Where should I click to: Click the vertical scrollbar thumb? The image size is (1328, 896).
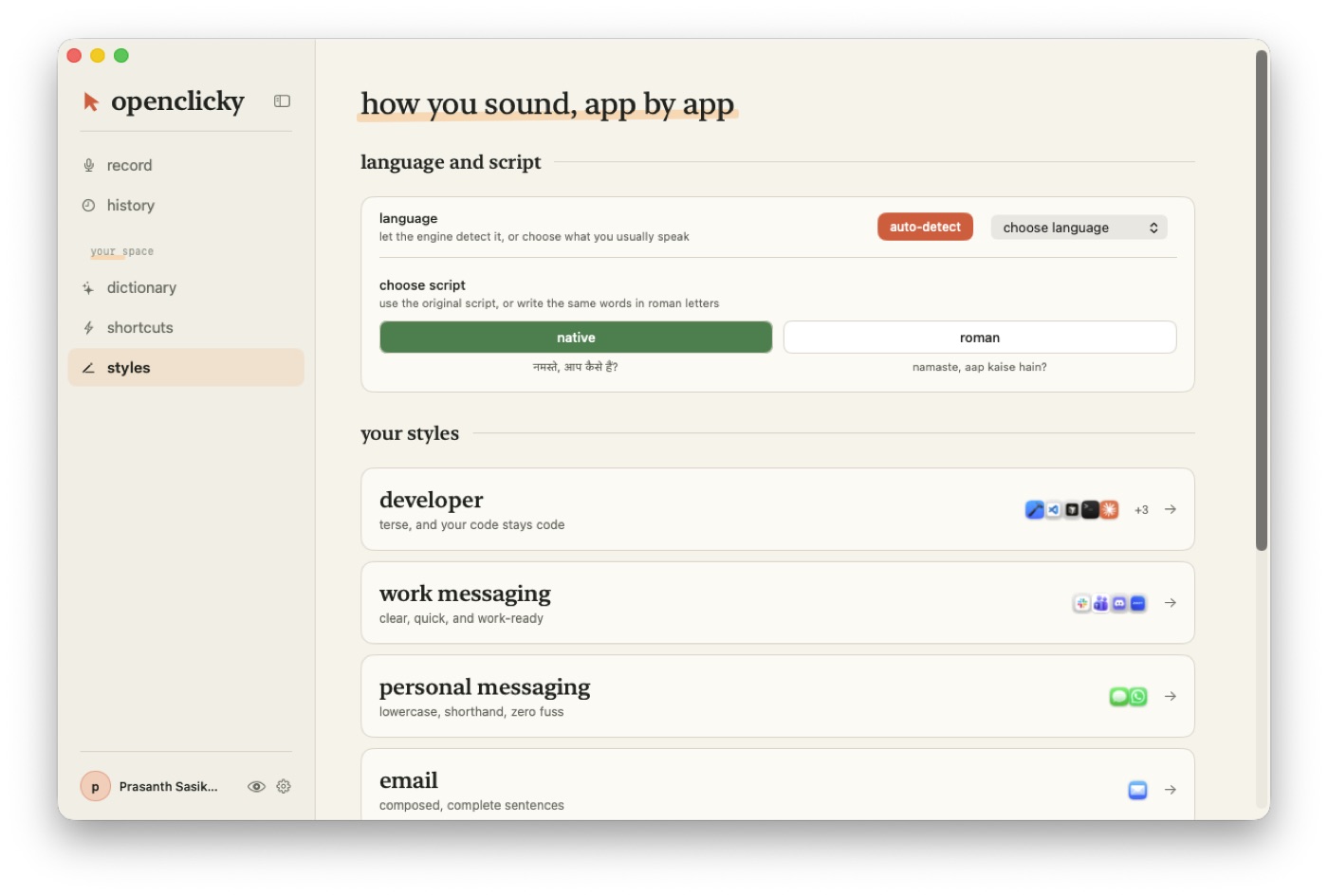coord(1262,301)
